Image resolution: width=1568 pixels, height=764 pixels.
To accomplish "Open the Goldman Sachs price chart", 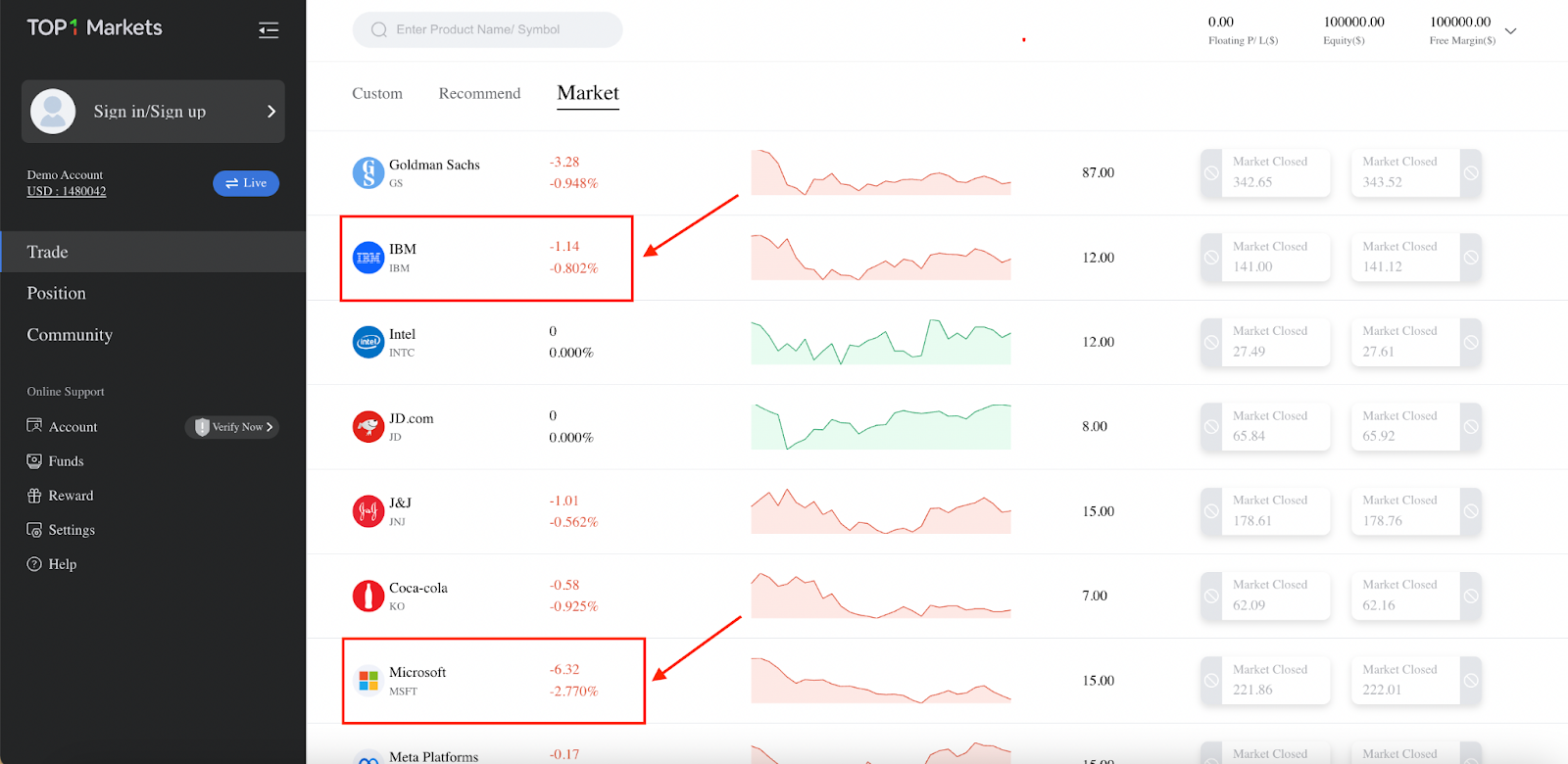I will (881, 172).
